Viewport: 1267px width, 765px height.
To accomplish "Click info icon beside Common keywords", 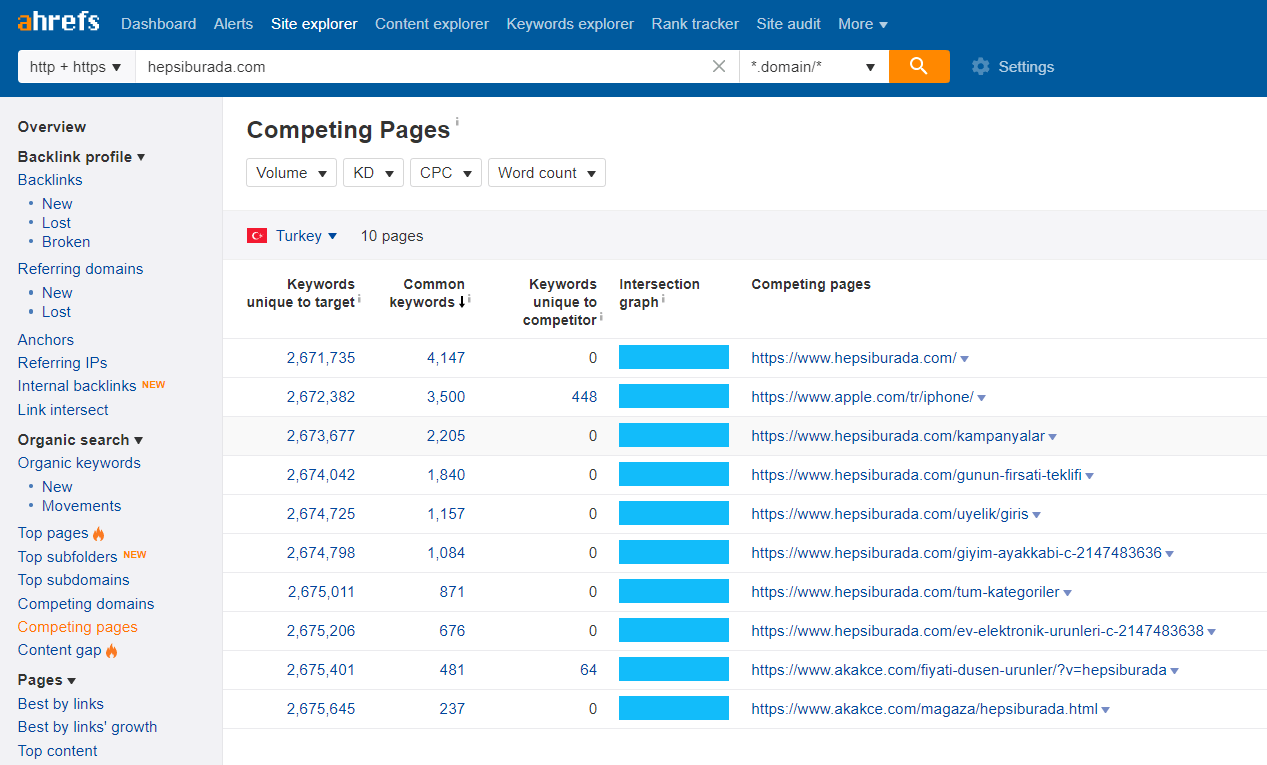I will point(469,299).
